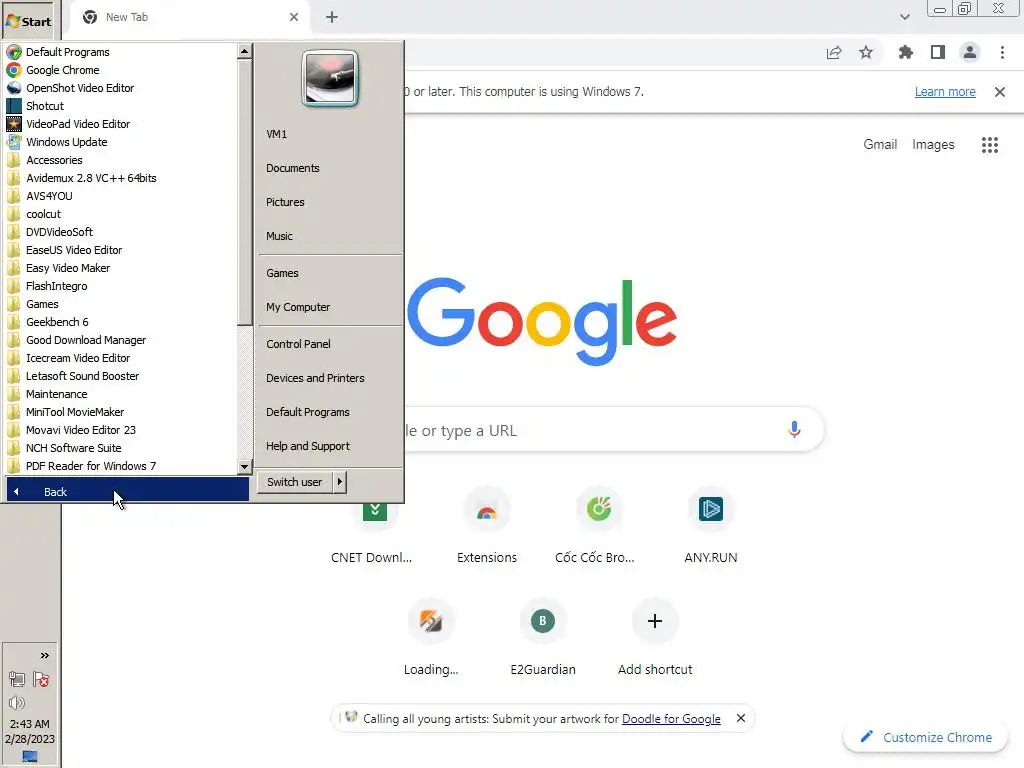Click Customize Chrome button

[x=927, y=737]
